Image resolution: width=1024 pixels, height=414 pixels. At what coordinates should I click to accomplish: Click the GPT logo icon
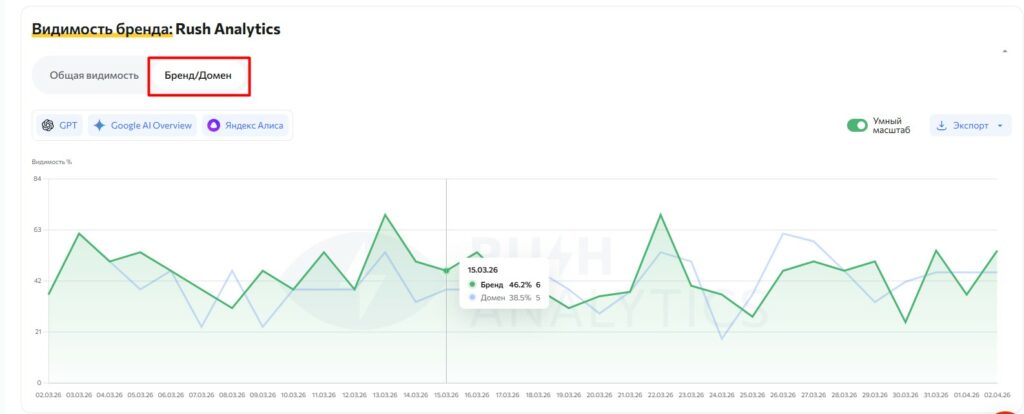[x=47, y=126]
